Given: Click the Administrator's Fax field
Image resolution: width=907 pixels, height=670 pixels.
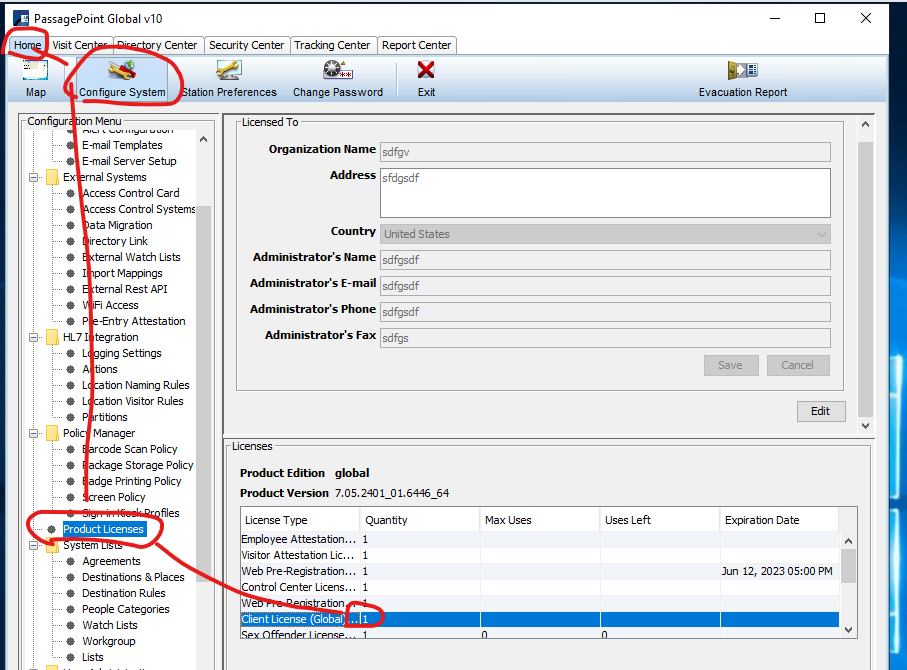Looking at the screenshot, I should tap(605, 338).
